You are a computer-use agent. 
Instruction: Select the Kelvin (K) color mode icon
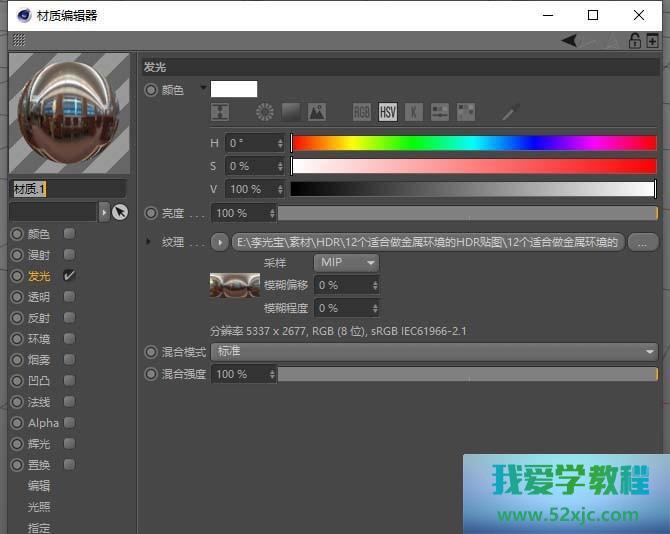[414, 112]
